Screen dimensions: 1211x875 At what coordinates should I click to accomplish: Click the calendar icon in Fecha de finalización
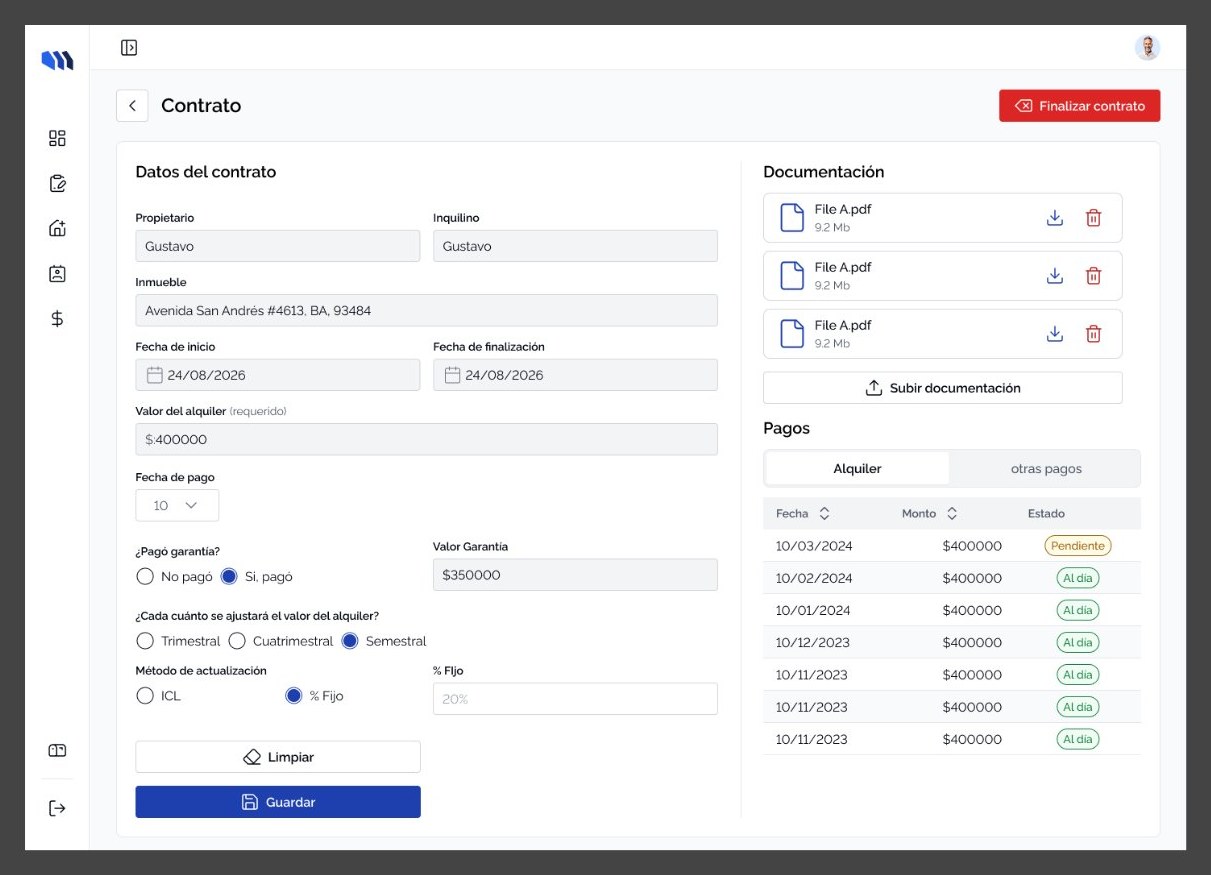452,375
